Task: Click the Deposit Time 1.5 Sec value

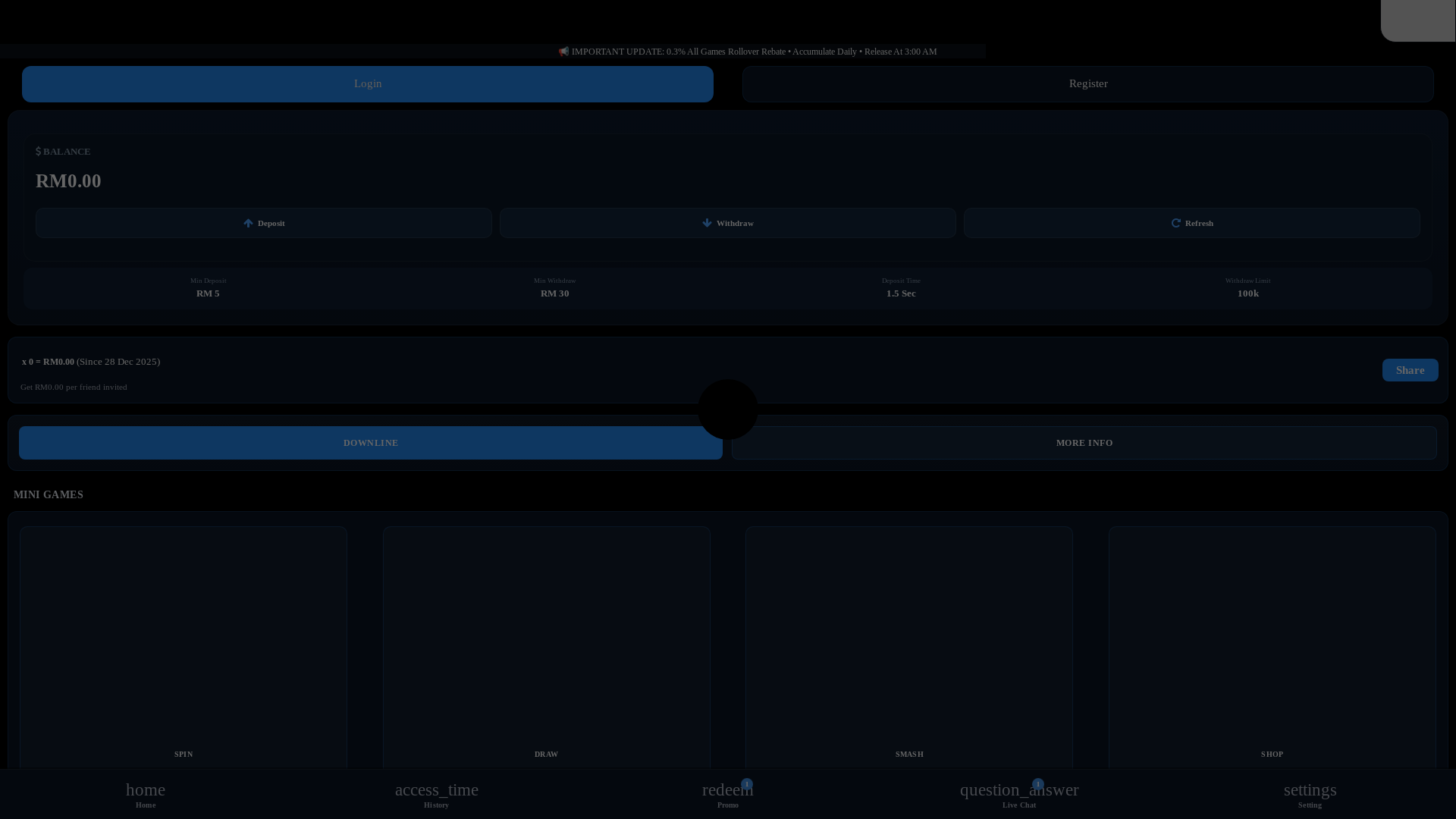Action: 901,293
